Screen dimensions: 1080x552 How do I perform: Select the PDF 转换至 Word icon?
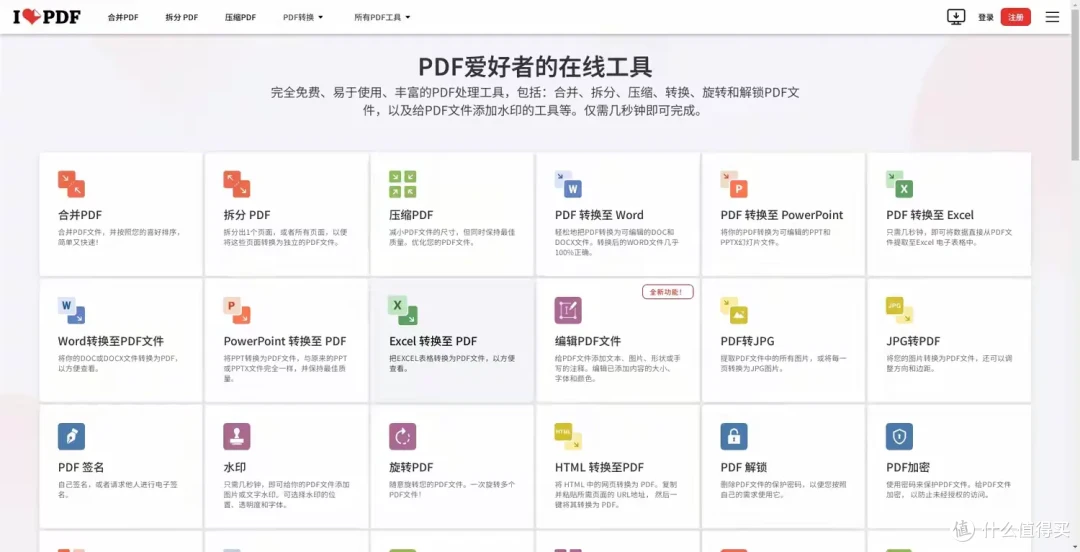tap(568, 184)
